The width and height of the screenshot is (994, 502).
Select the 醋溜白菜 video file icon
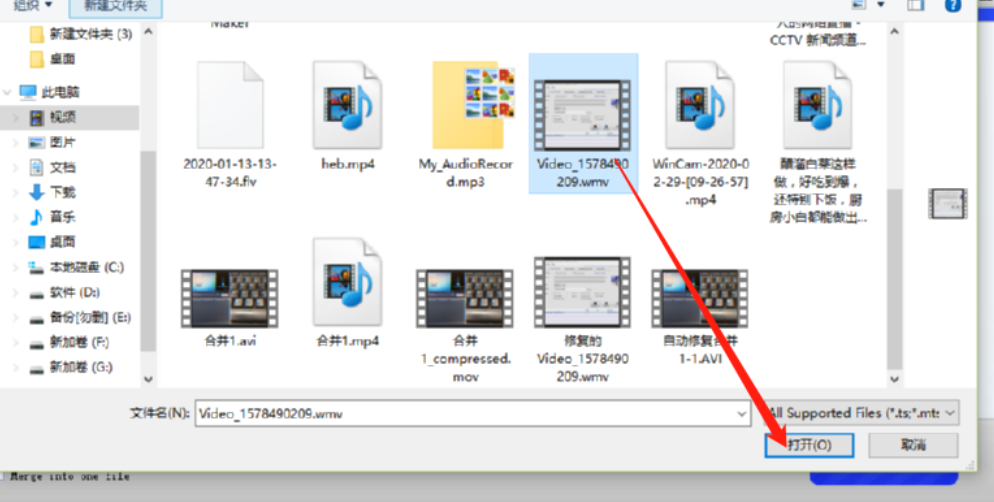point(818,105)
